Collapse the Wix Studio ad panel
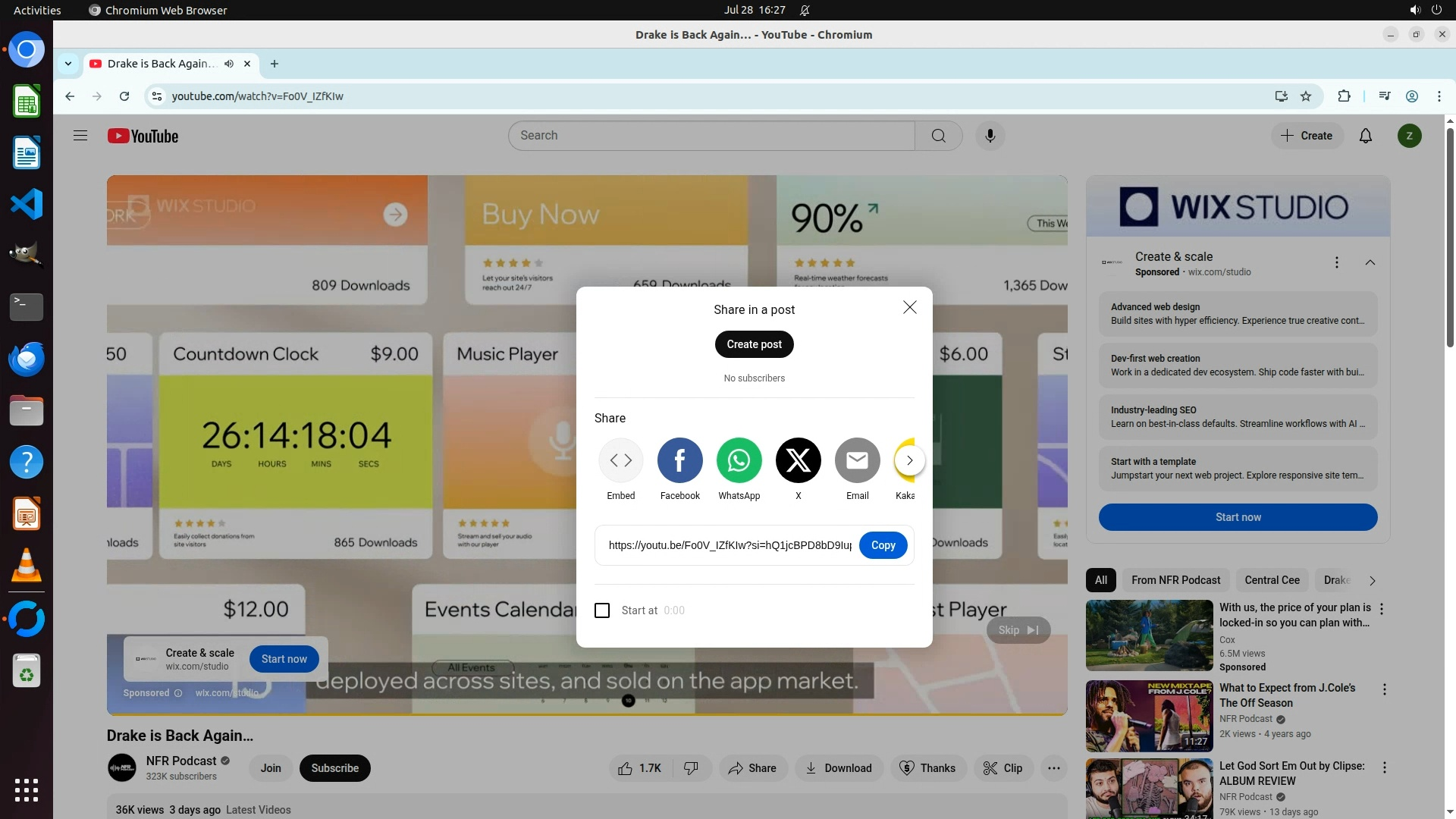Screen dimensions: 1456x819 pos(1370,262)
